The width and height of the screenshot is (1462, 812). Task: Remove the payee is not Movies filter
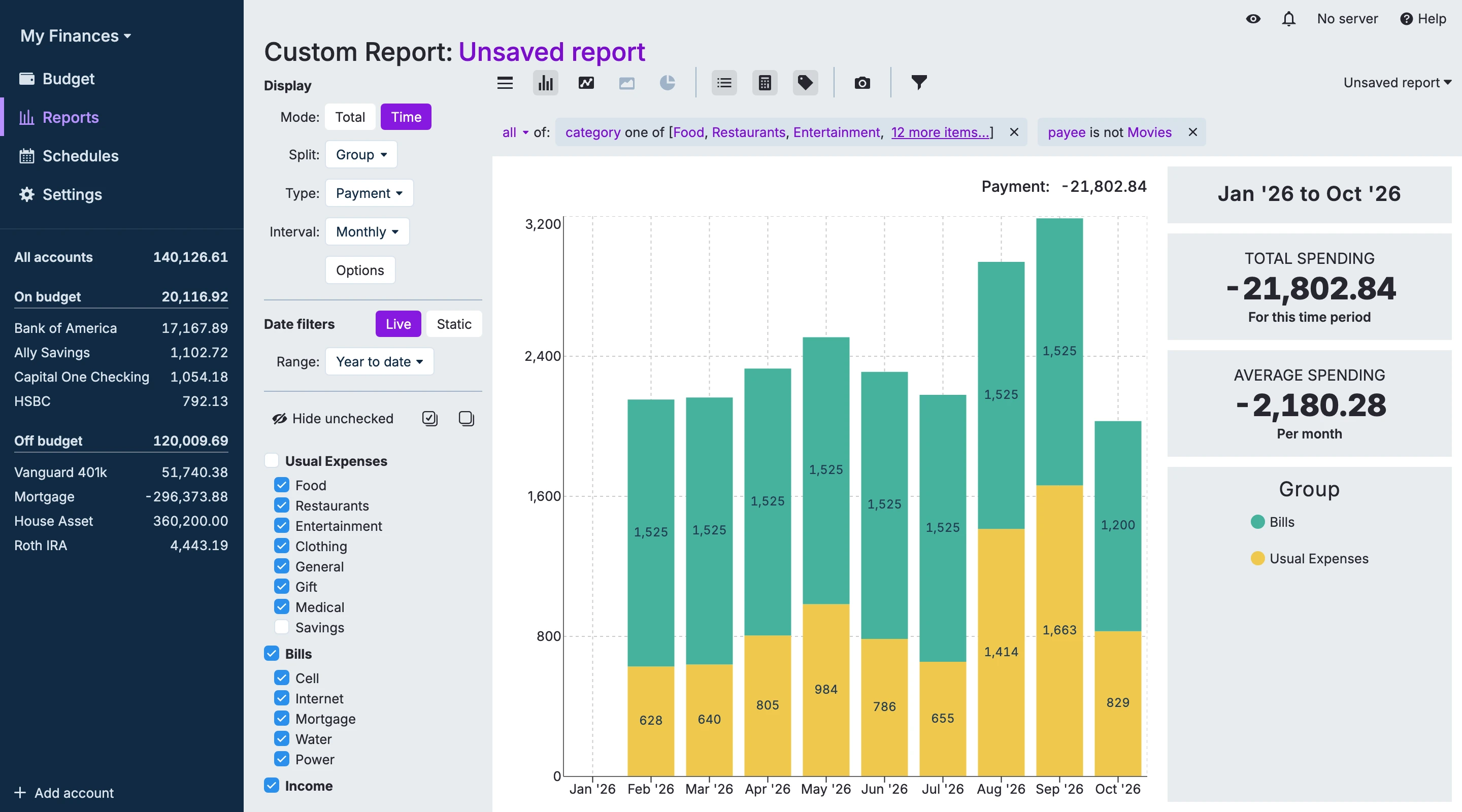[1193, 132]
